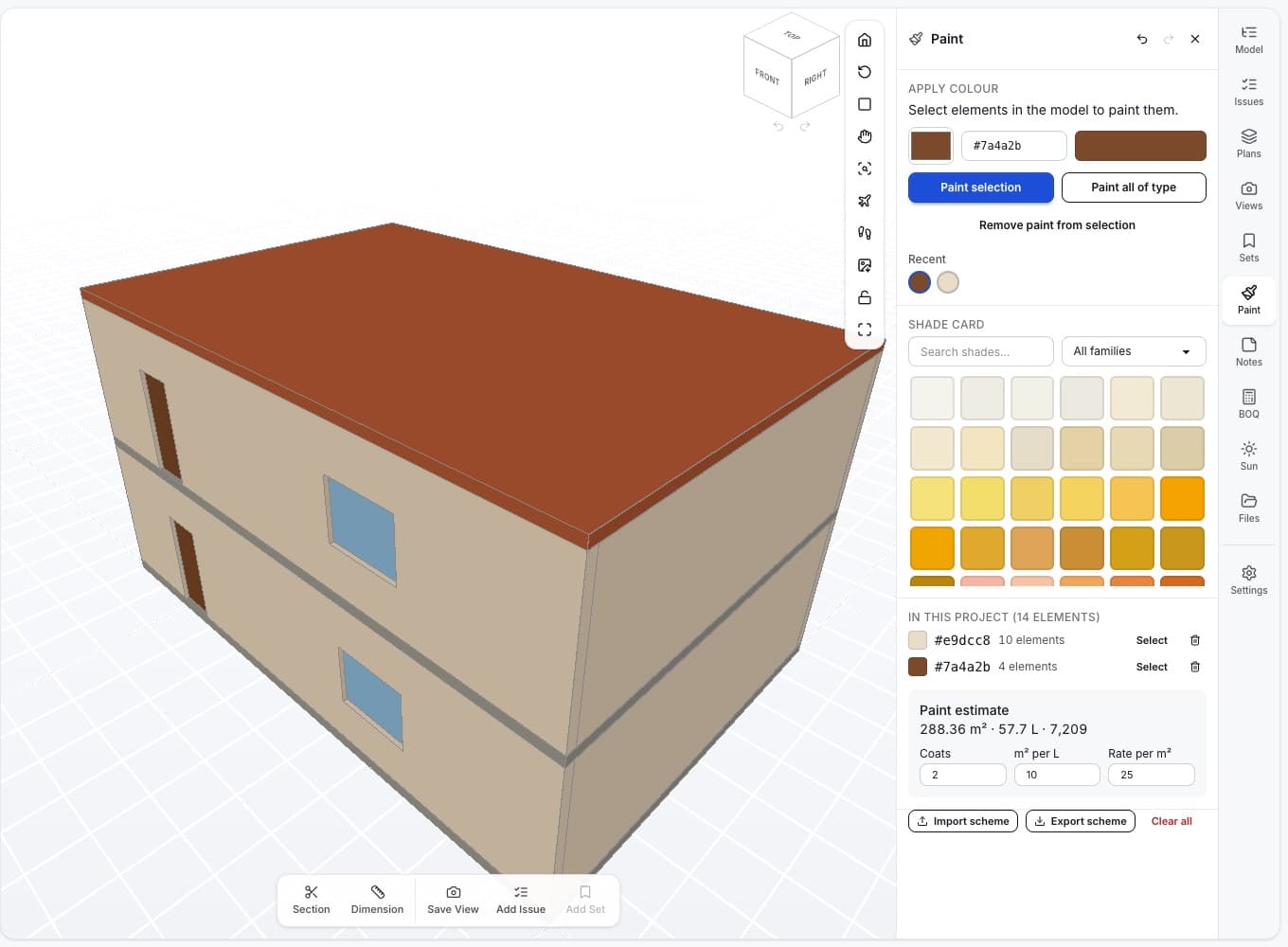Toggle the view lock icon
The width and height of the screenshot is (1288, 947).
click(864, 297)
